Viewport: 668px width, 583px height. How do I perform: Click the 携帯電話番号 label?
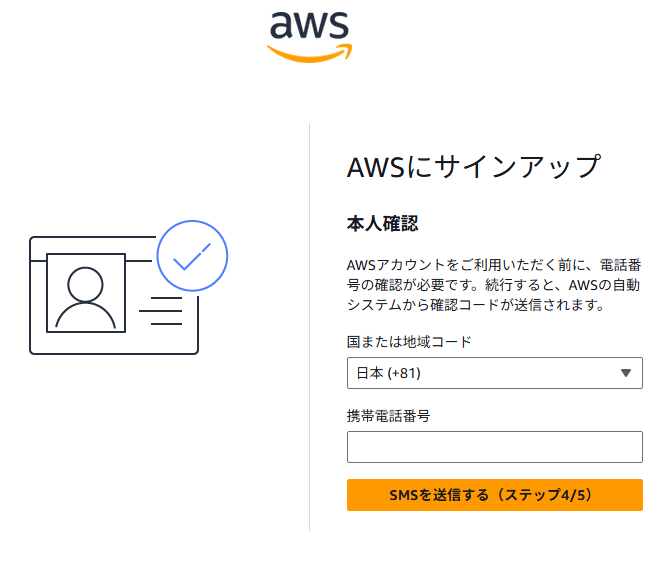click(x=388, y=415)
